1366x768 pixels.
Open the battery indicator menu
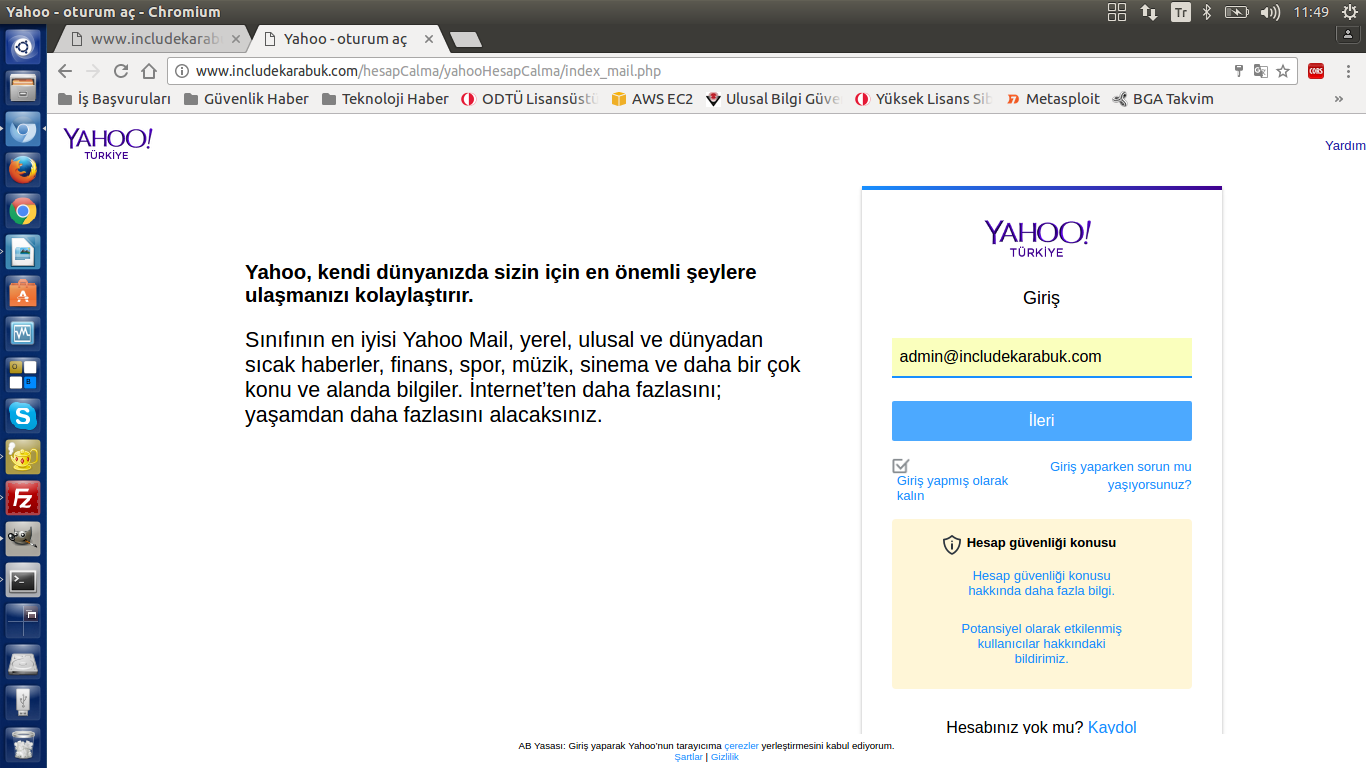click(x=1237, y=12)
